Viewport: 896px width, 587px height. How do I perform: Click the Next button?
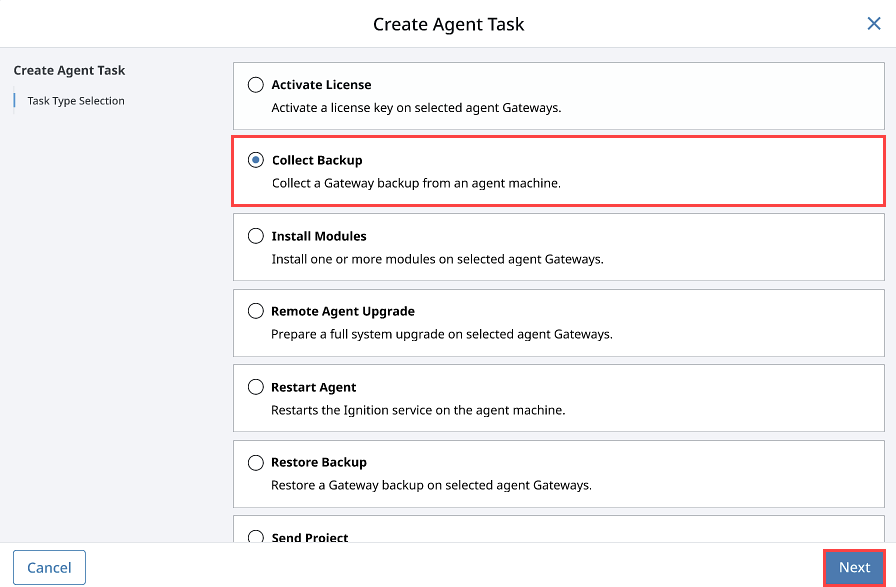point(854,568)
